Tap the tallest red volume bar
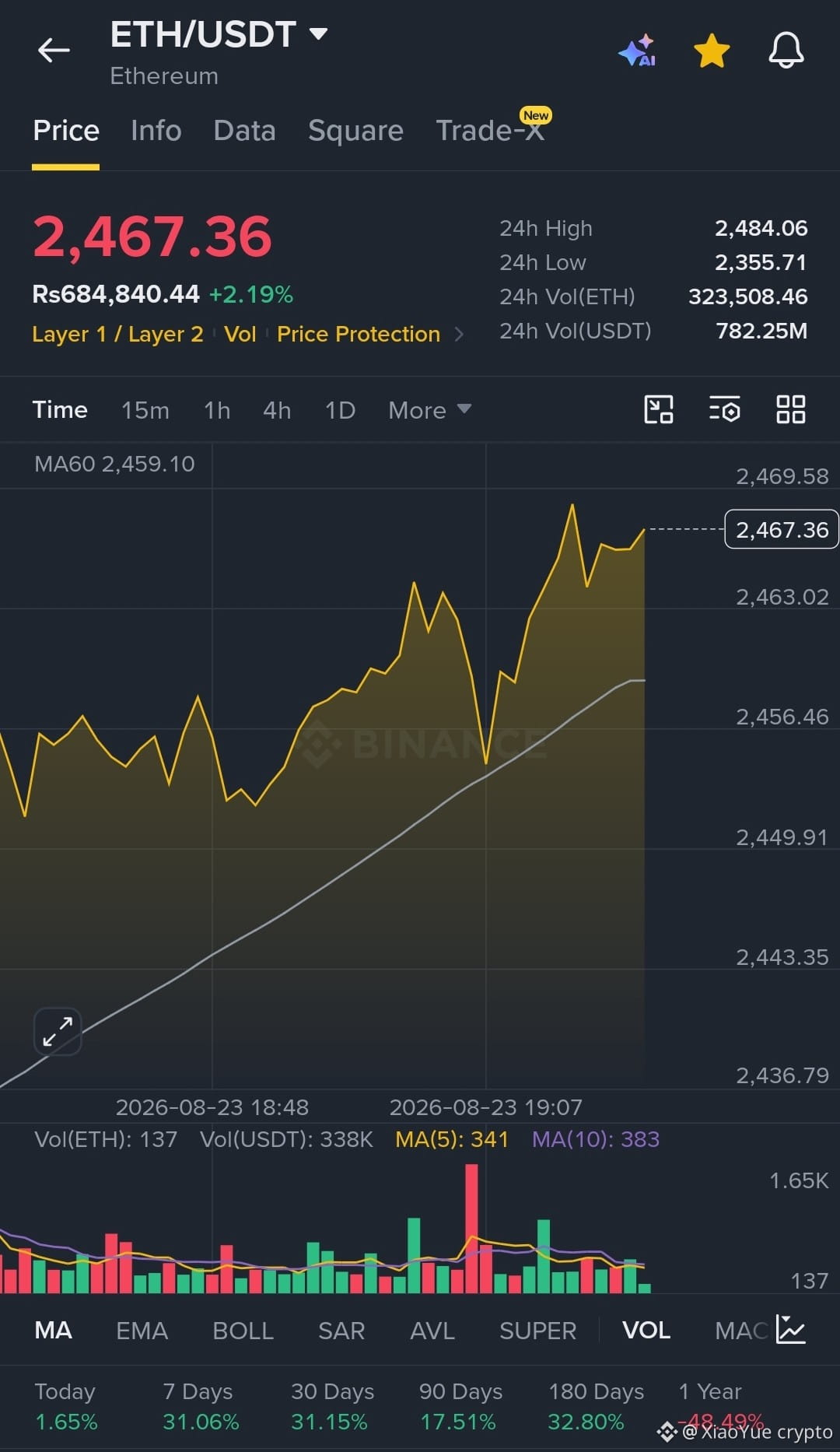Viewport: 840px width, 1452px height. [471, 1229]
